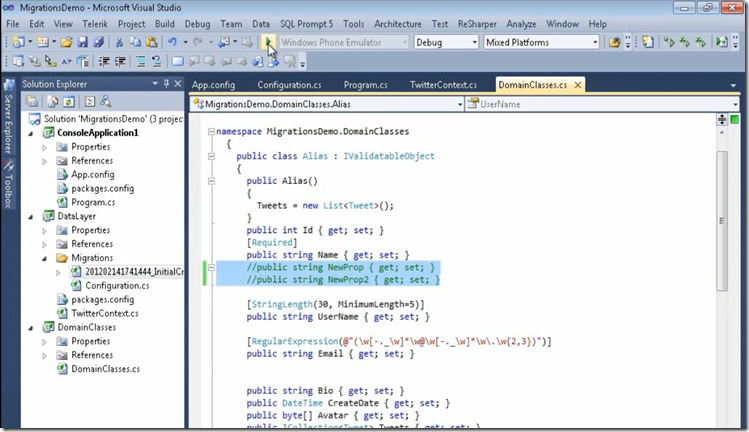The height and width of the screenshot is (432, 749).
Task: Open the Solution Explorer window options arrow
Action: 155,84
